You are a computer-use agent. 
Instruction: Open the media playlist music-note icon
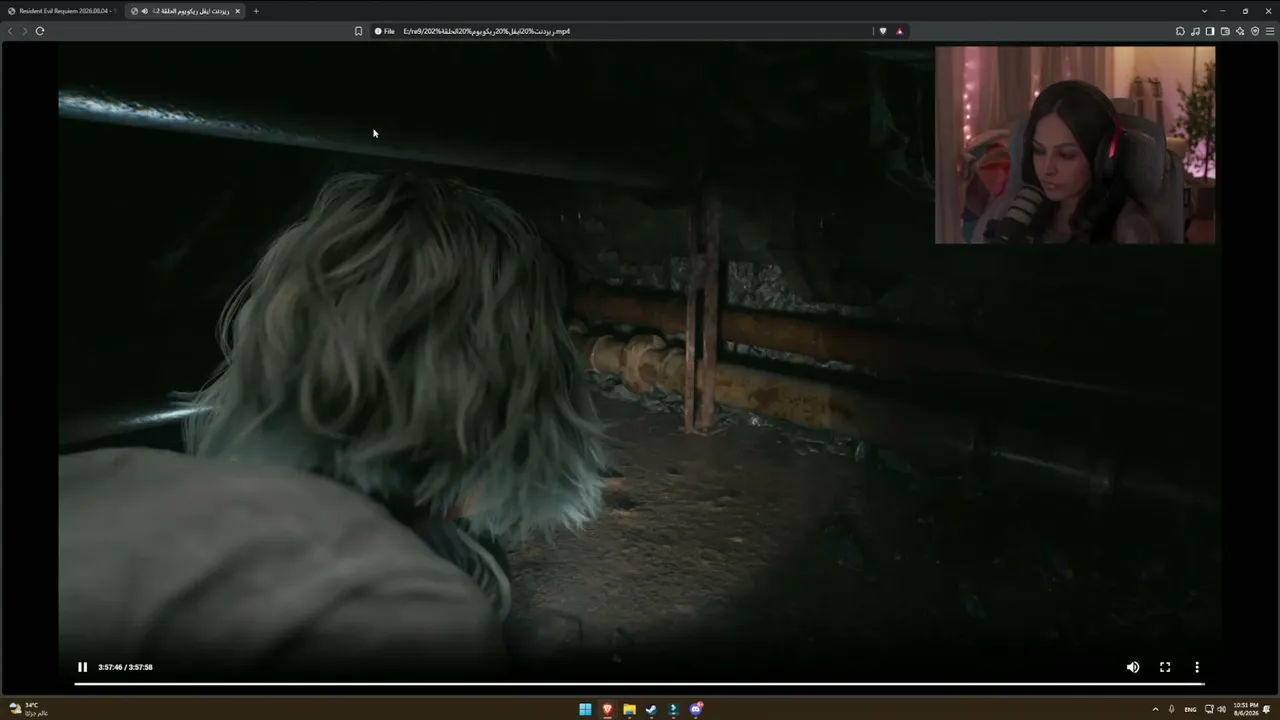point(1195,31)
